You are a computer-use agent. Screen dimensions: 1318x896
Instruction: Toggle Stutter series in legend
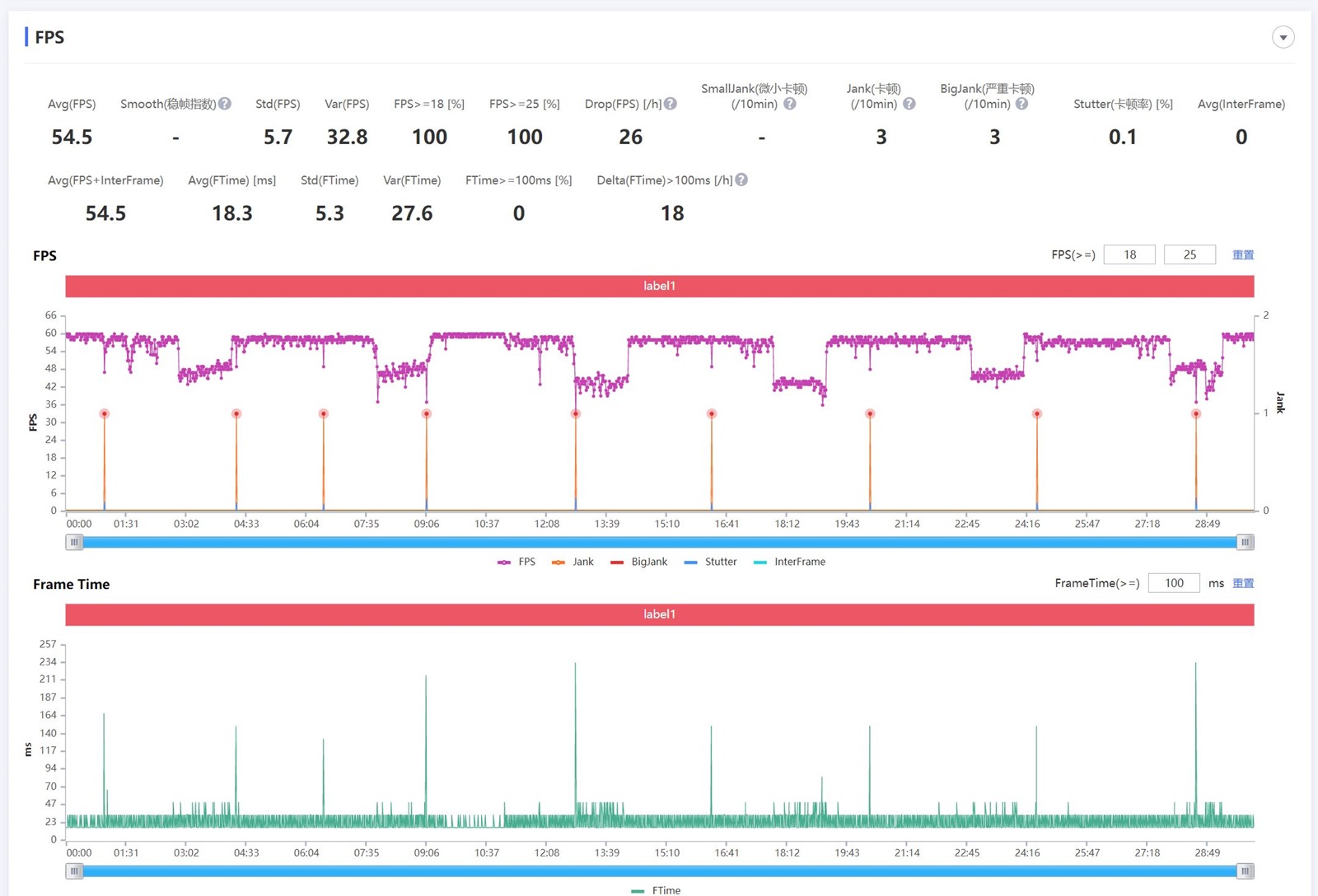[711, 562]
